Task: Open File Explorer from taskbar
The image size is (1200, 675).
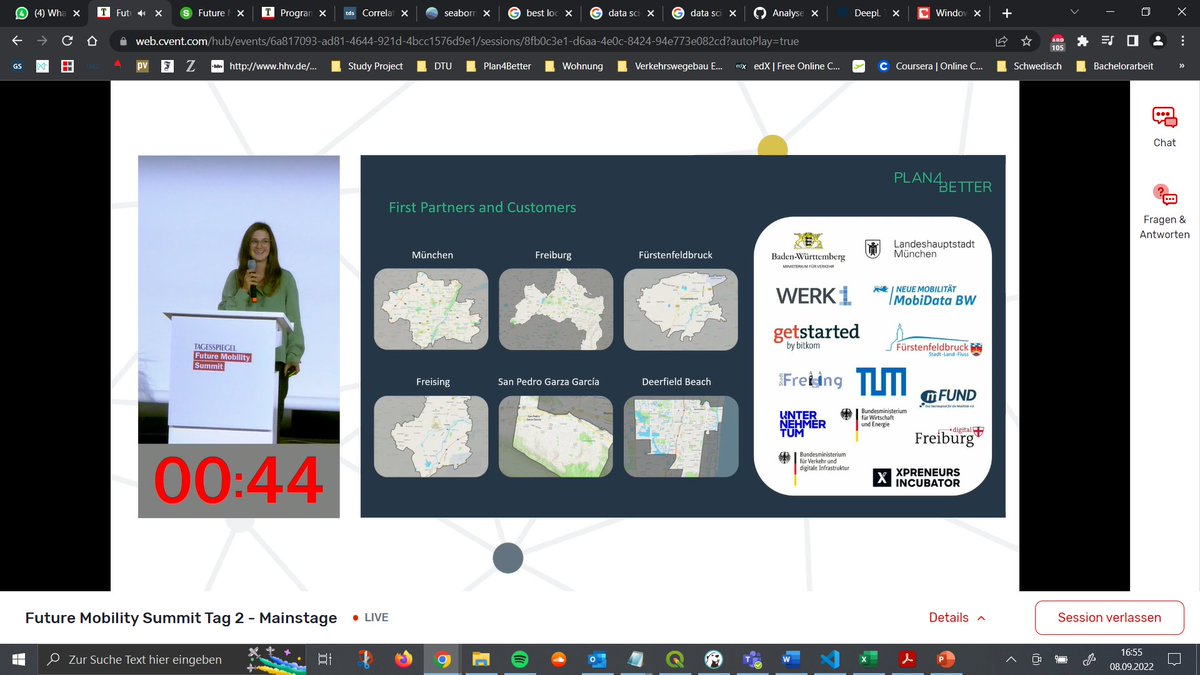Action: (x=481, y=659)
